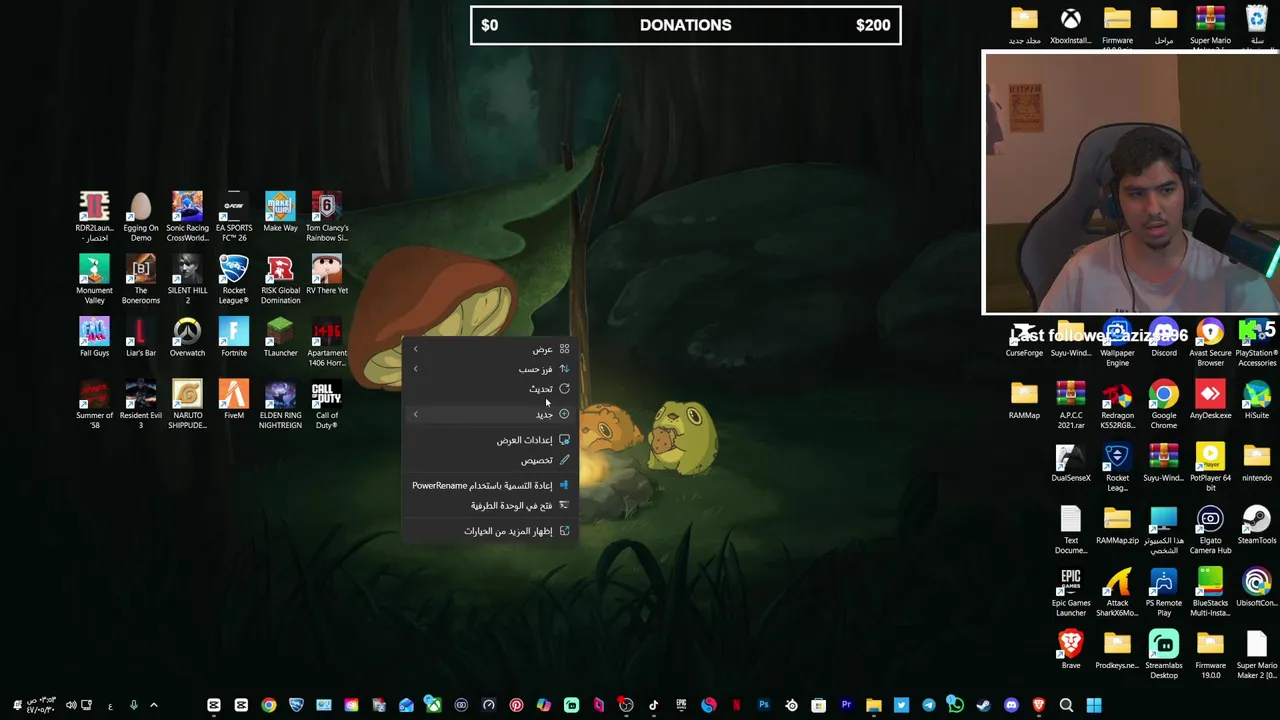Select Fall Guys desktop icon

(x=94, y=337)
